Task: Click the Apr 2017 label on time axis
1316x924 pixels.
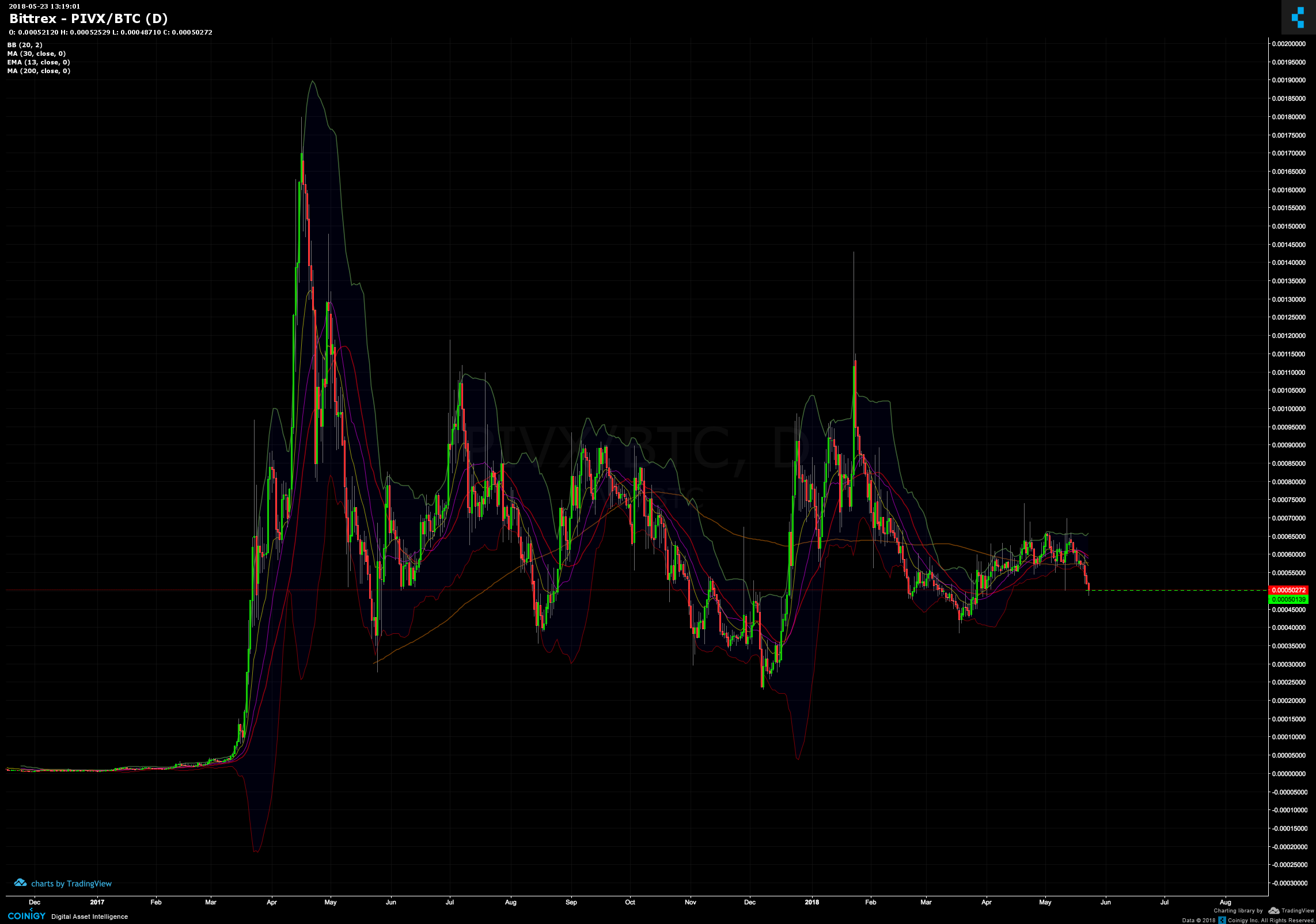Action: pyautogui.click(x=272, y=902)
